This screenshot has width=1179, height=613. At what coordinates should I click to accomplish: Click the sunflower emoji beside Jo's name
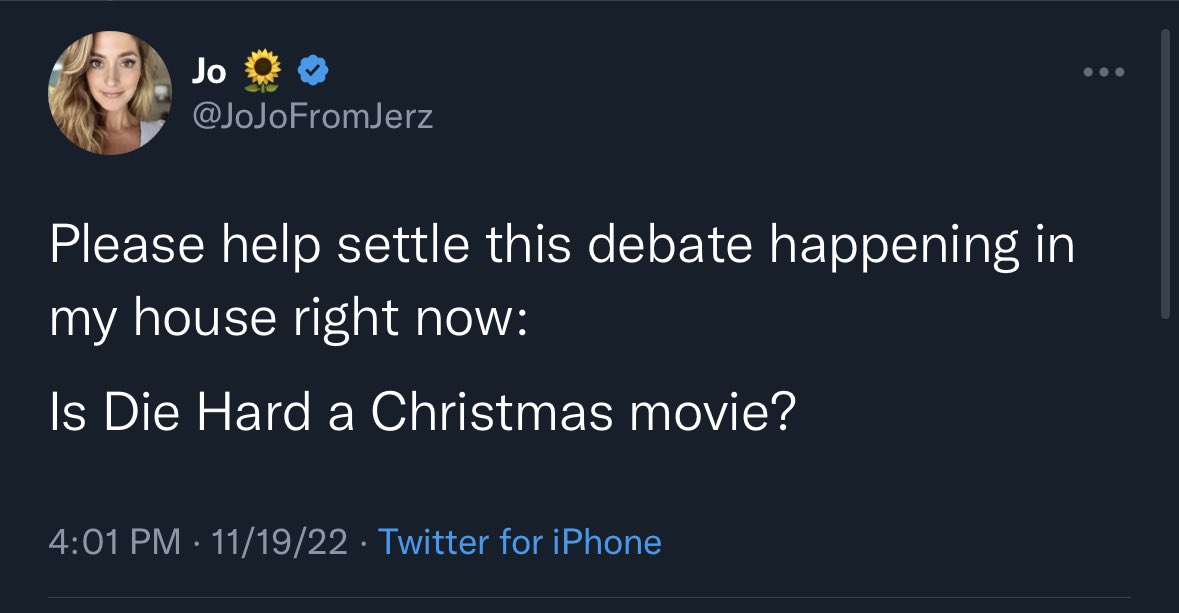coord(262,71)
